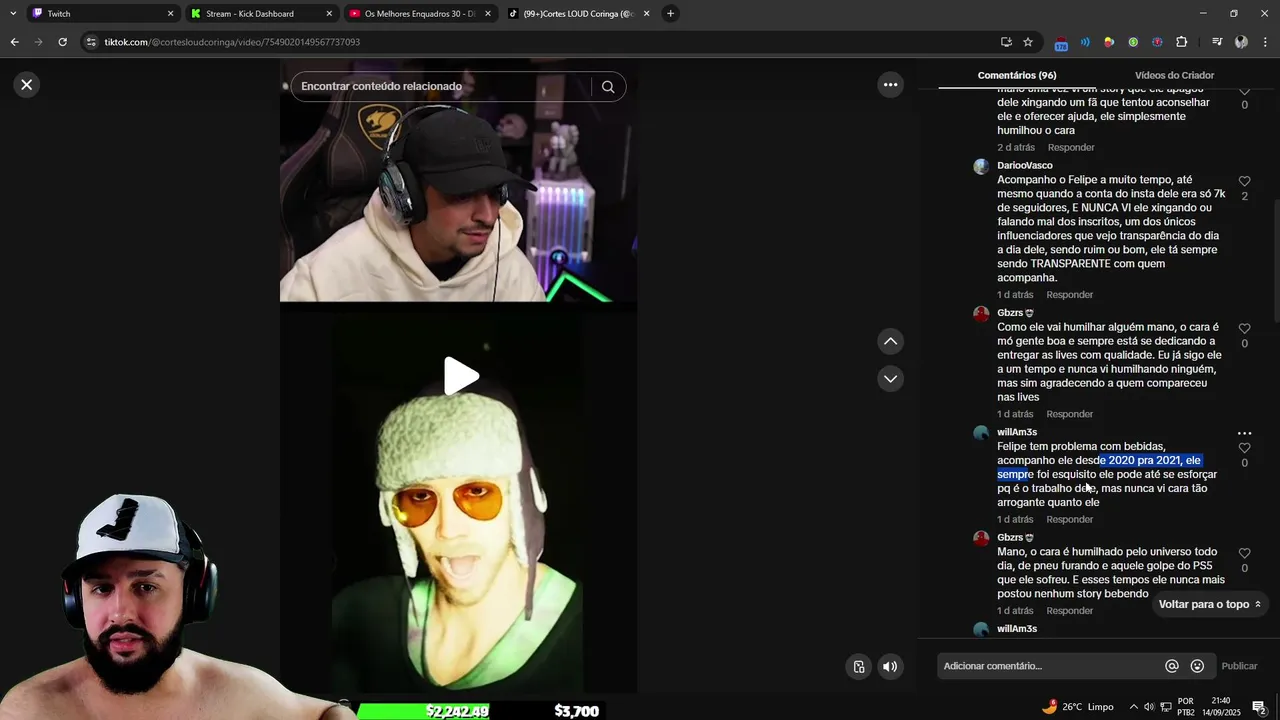This screenshot has width=1280, height=720.
Task: Switch to Comentários (96) tab
Action: pos(1017,75)
